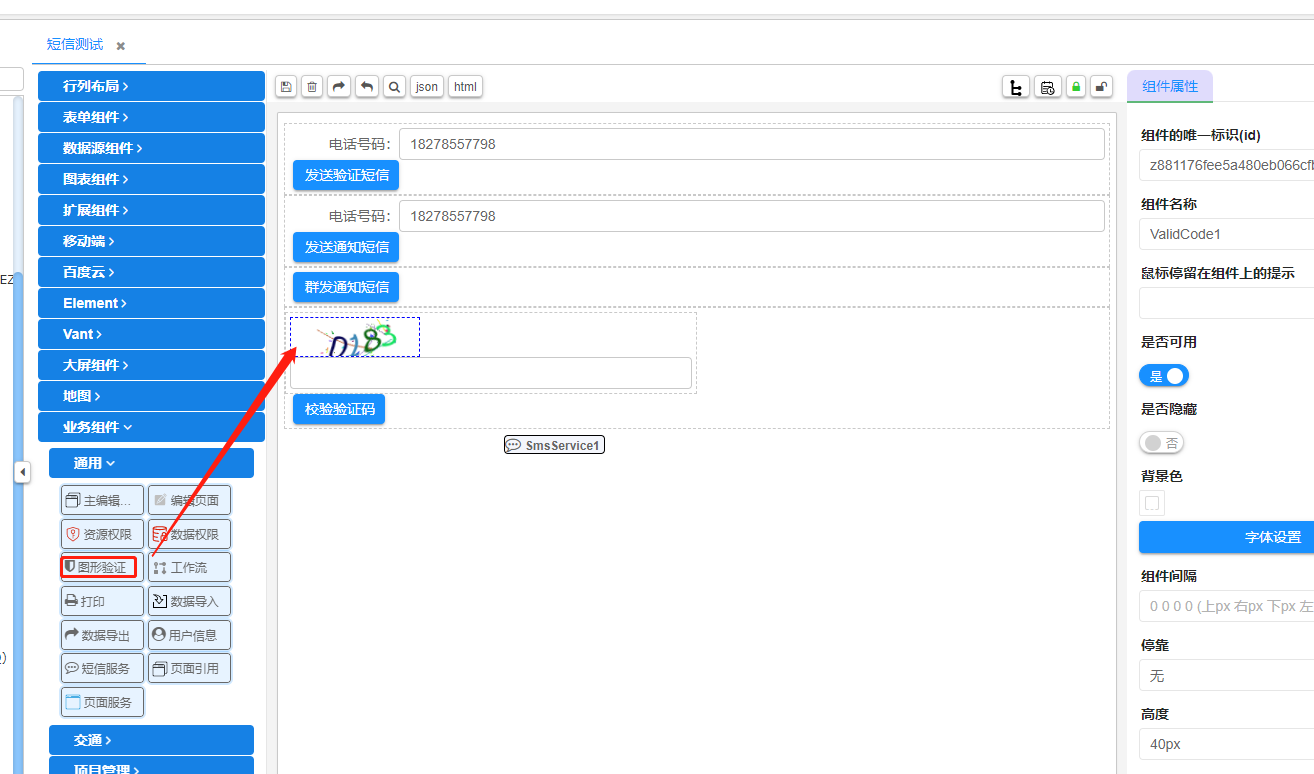The height and width of the screenshot is (774, 1314).
Task: Select the 打印 print component
Action: point(102,601)
